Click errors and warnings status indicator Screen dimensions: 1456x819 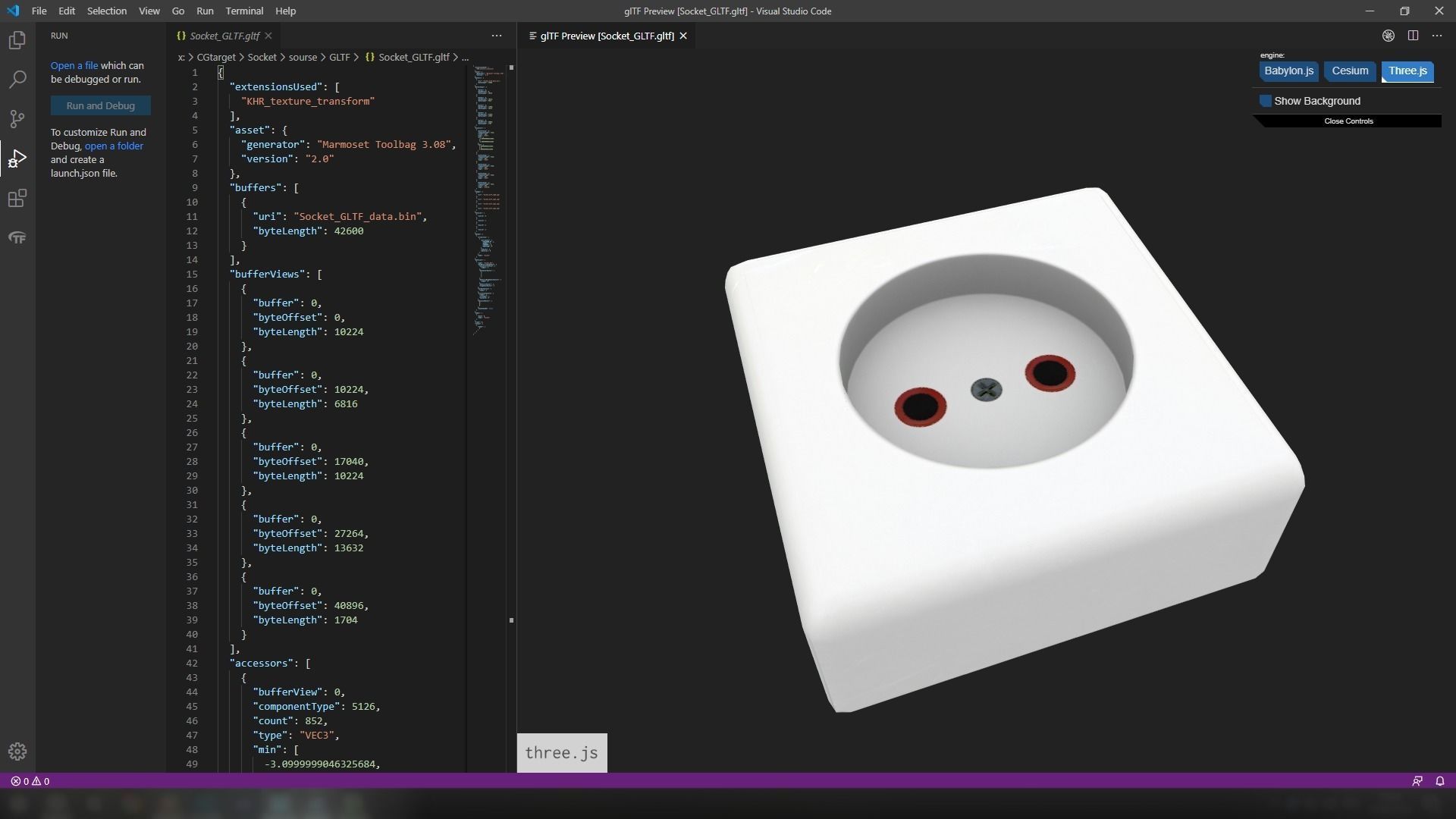[x=30, y=781]
